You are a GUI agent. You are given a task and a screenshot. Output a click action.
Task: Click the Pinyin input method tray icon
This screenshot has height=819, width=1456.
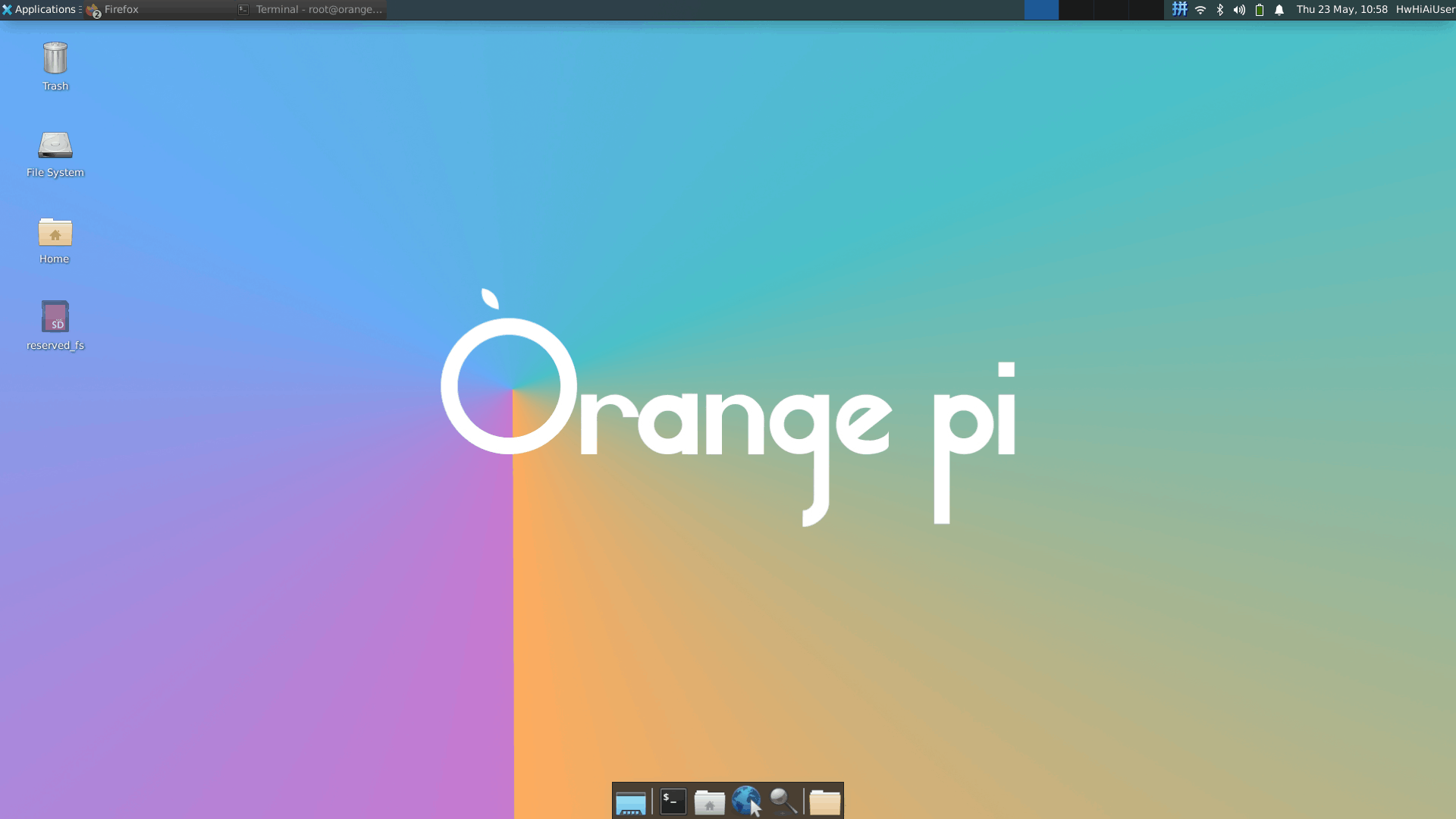point(1179,10)
